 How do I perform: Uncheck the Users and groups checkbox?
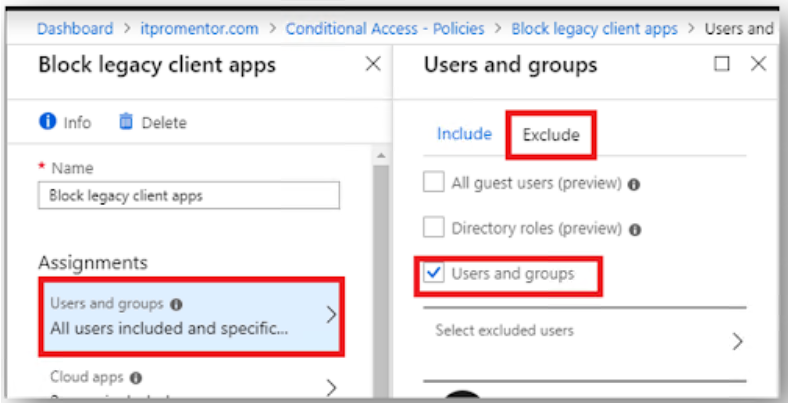(433, 274)
